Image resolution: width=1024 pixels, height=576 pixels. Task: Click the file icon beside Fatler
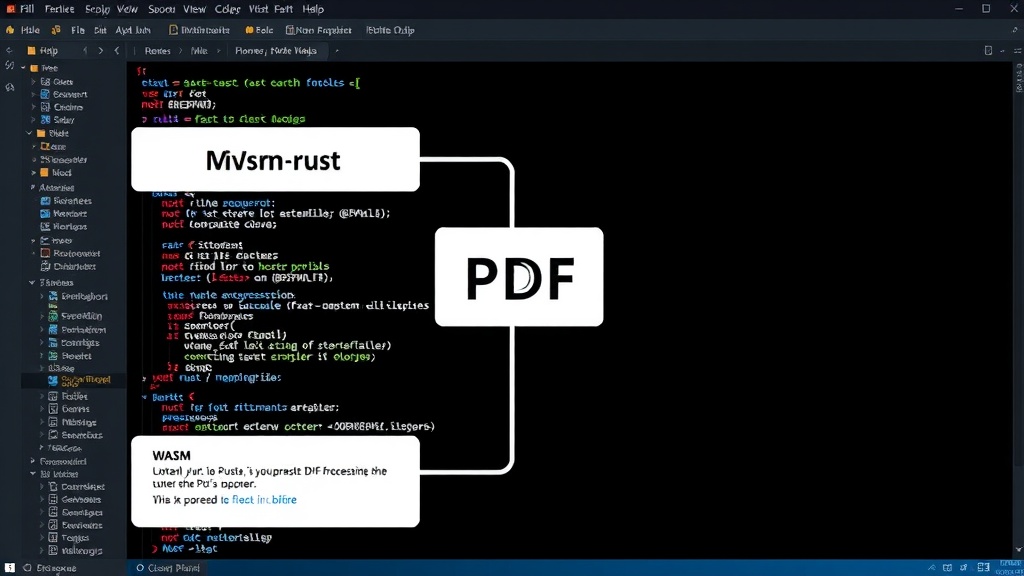coord(54,396)
